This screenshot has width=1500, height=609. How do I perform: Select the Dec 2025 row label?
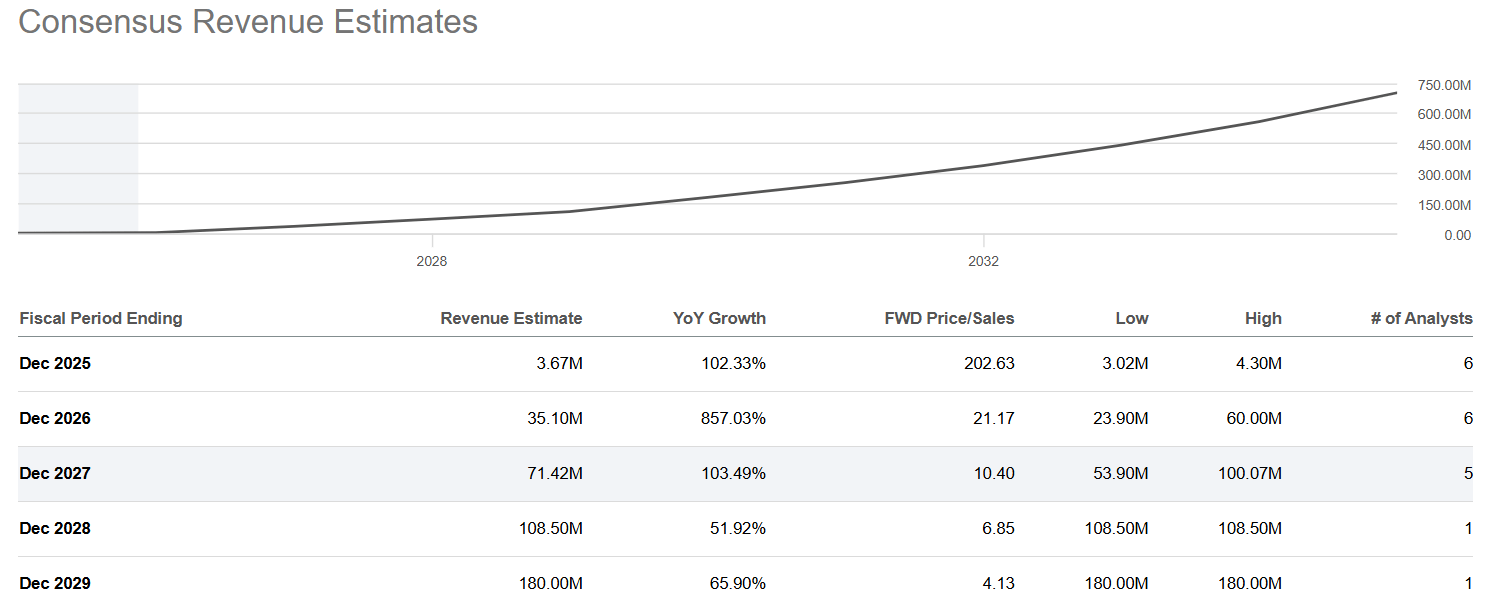point(54,363)
